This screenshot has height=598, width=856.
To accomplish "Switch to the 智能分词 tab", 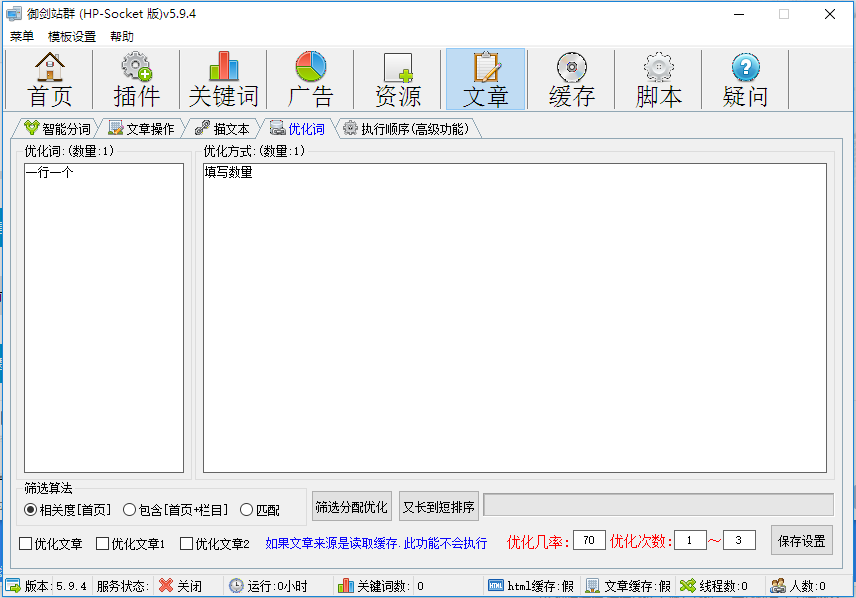I will (x=57, y=129).
